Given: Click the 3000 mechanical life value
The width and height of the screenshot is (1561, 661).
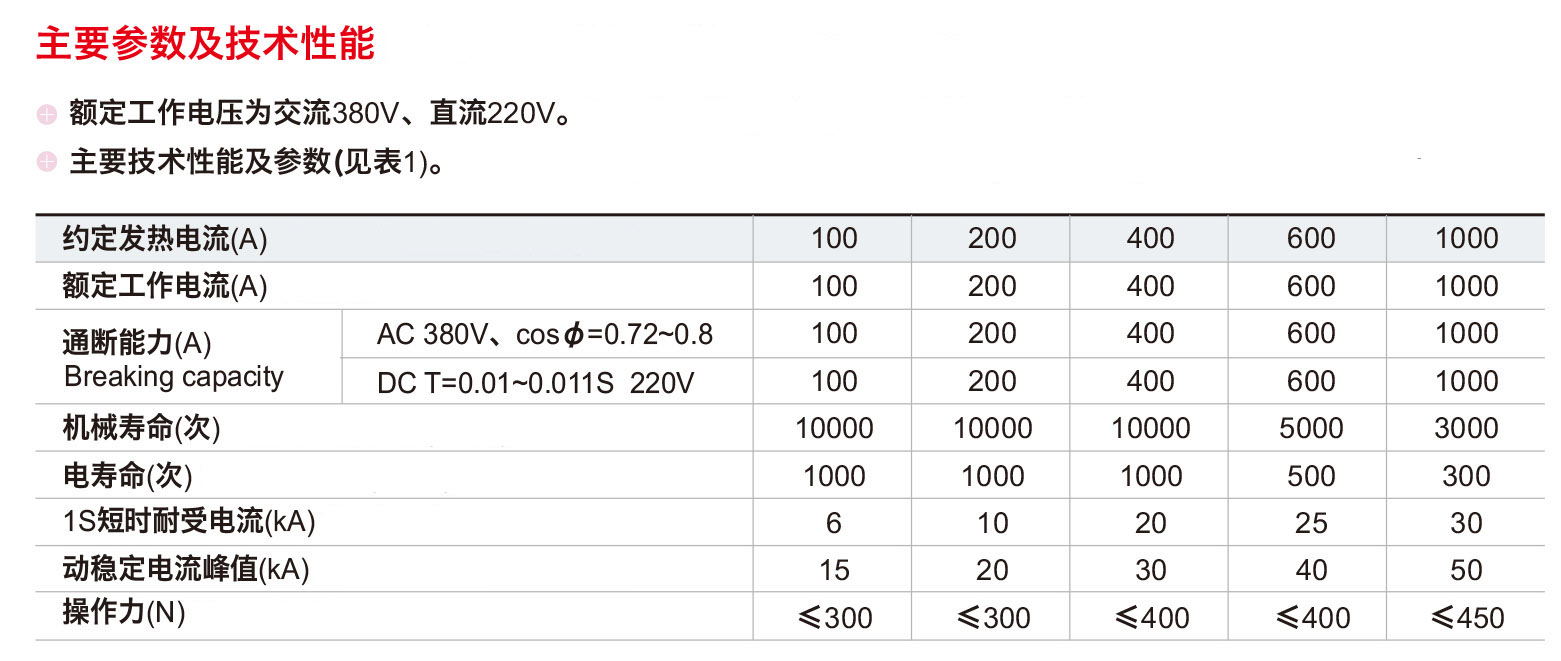Looking at the screenshot, I should tap(1466, 429).
